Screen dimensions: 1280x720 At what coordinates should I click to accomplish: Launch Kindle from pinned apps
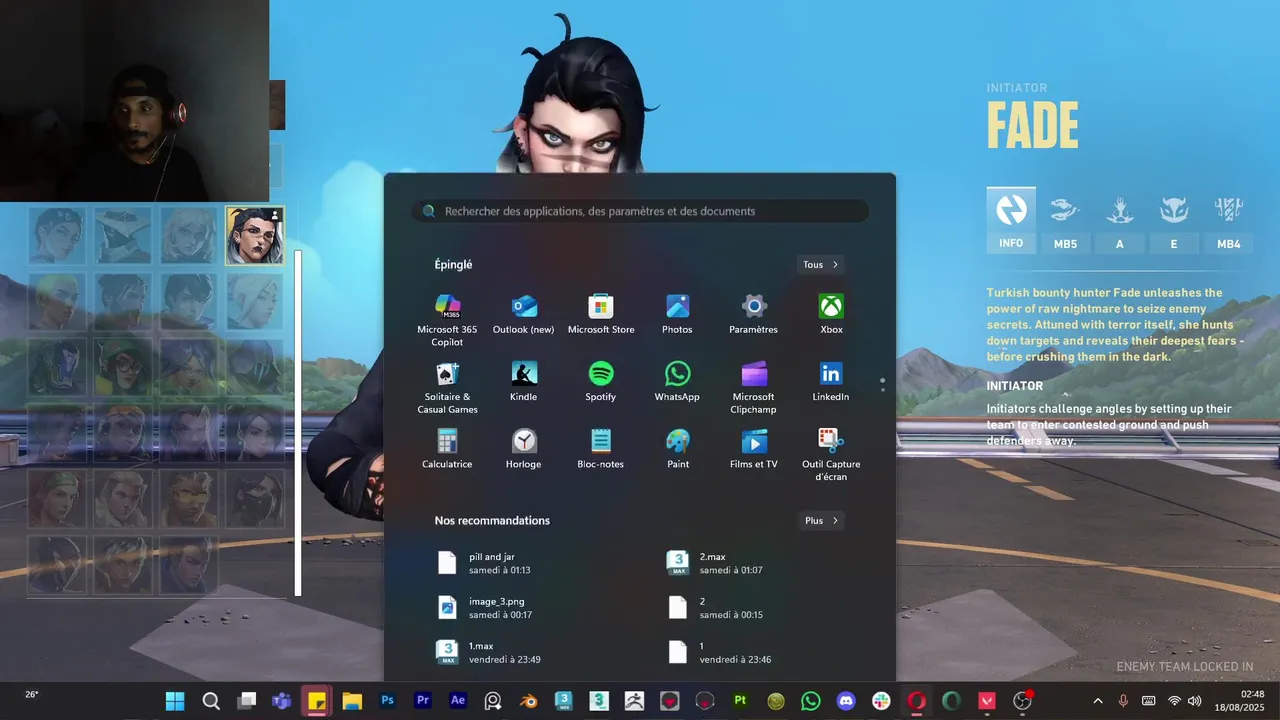coord(523,381)
